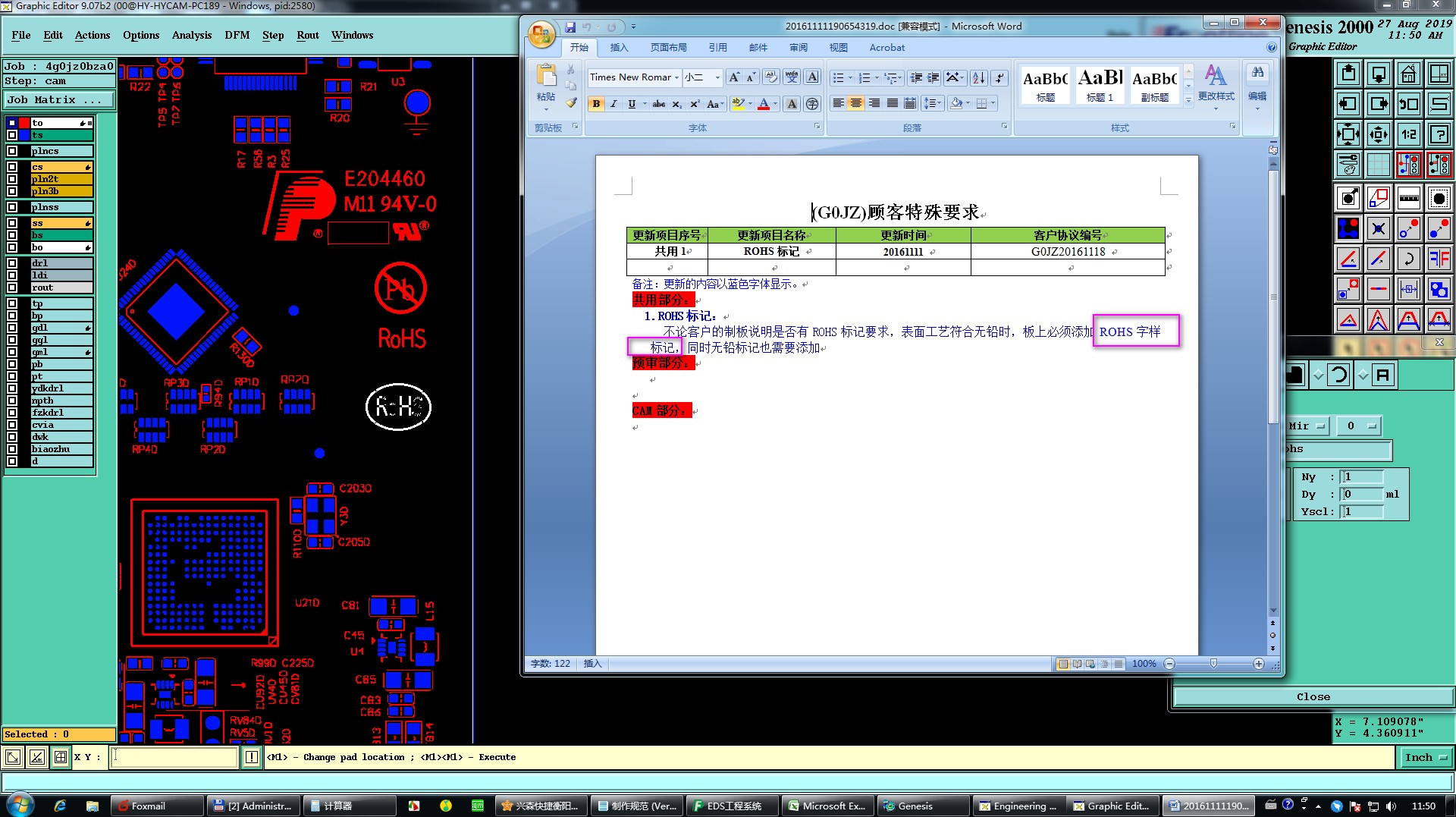The image size is (1456, 817).
Task: Toggle checkbox for layer mpth
Action: coord(12,401)
